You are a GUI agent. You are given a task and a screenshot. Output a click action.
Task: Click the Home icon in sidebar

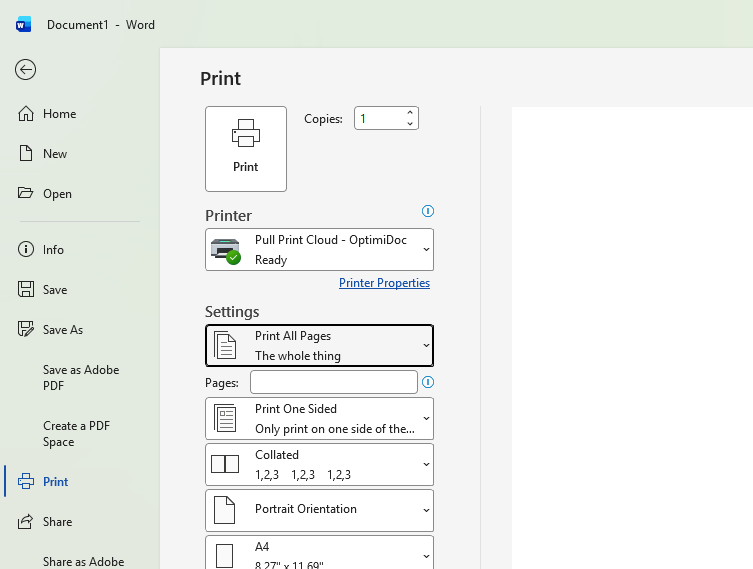27,114
